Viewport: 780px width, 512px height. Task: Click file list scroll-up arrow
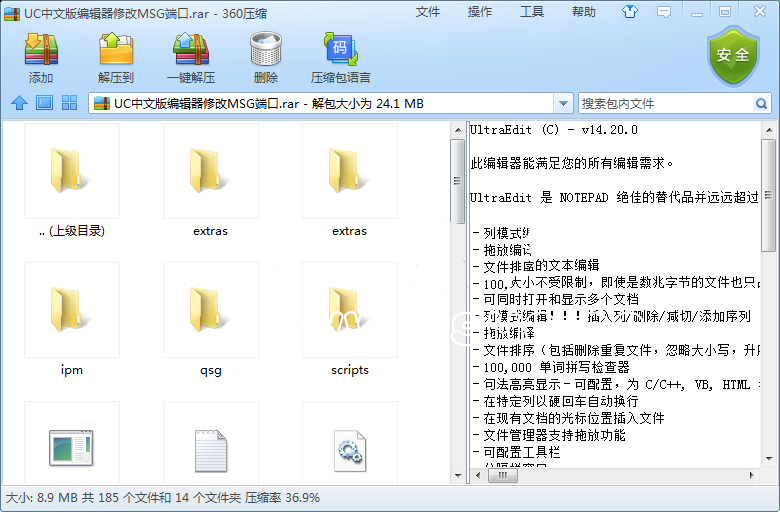[458, 130]
